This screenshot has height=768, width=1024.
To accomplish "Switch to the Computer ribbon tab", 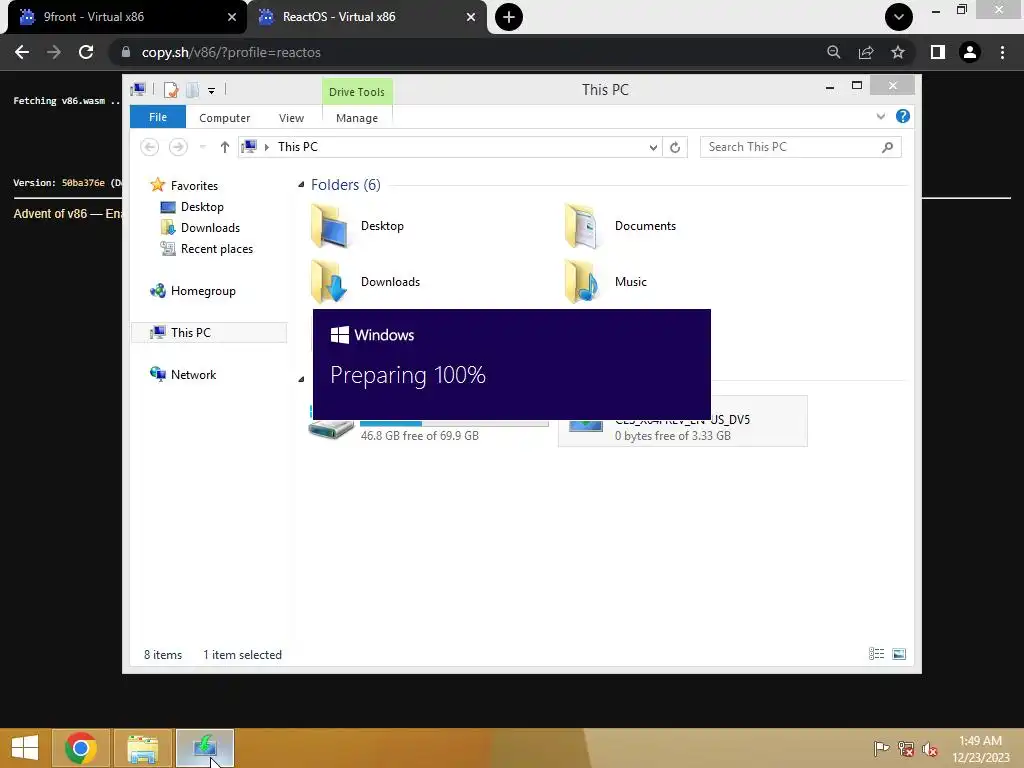I will [x=224, y=118].
